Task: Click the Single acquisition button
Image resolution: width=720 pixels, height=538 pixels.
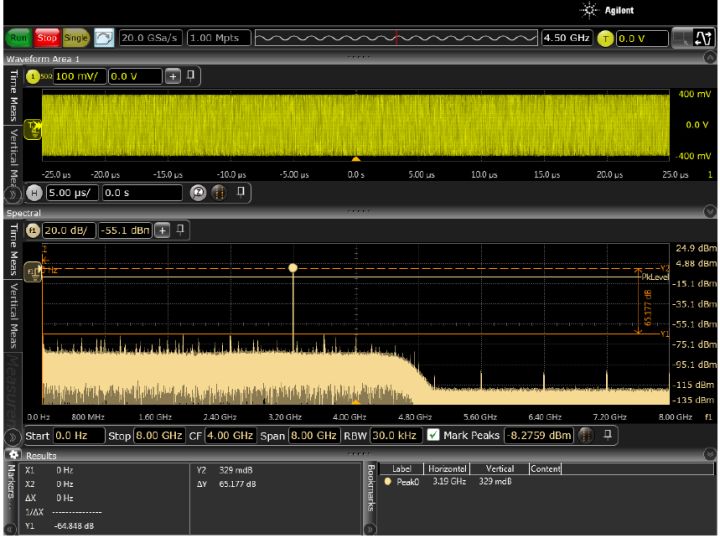Action: click(76, 38)
